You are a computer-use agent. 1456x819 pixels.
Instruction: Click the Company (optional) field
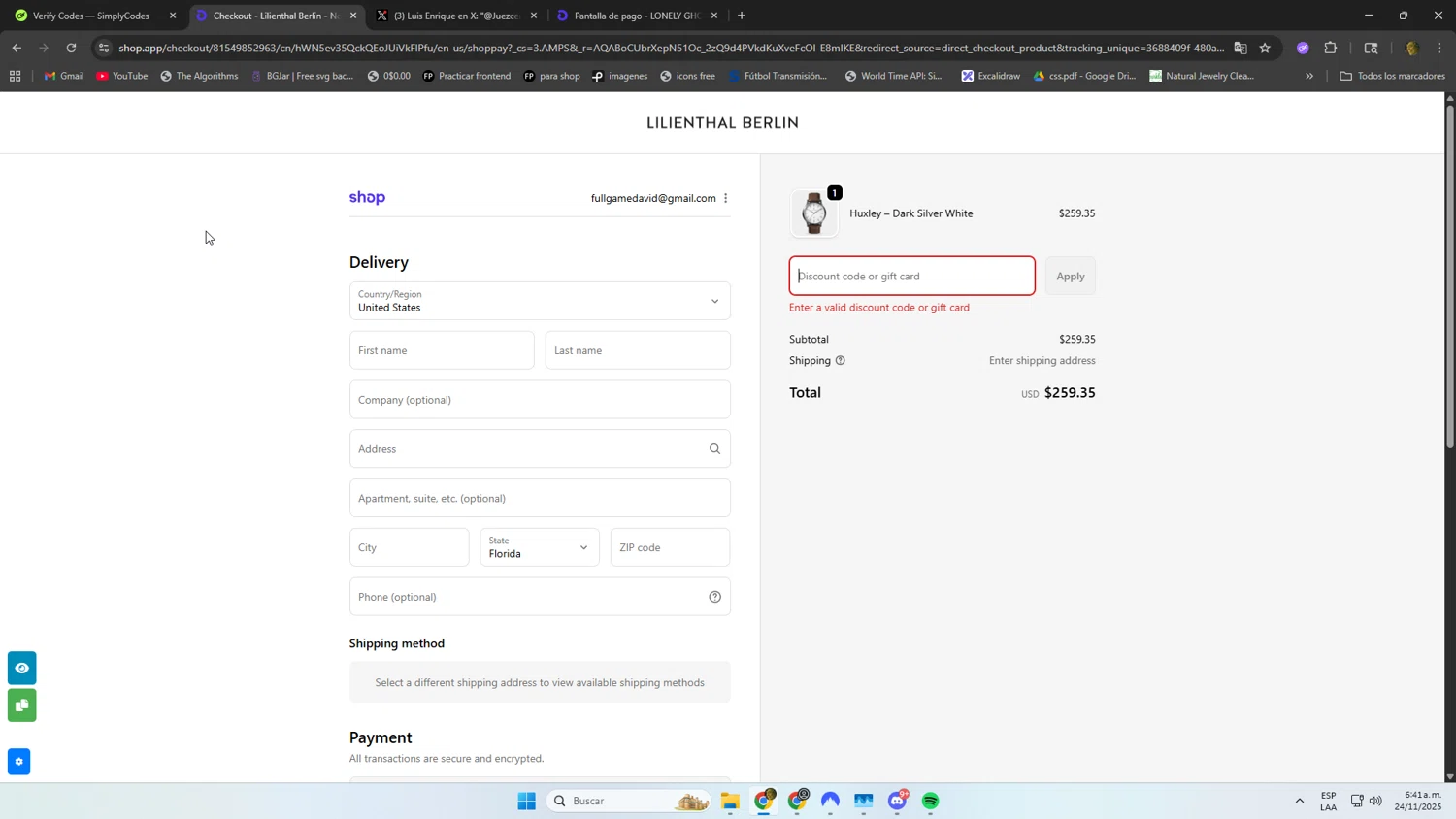coord(540,400)
